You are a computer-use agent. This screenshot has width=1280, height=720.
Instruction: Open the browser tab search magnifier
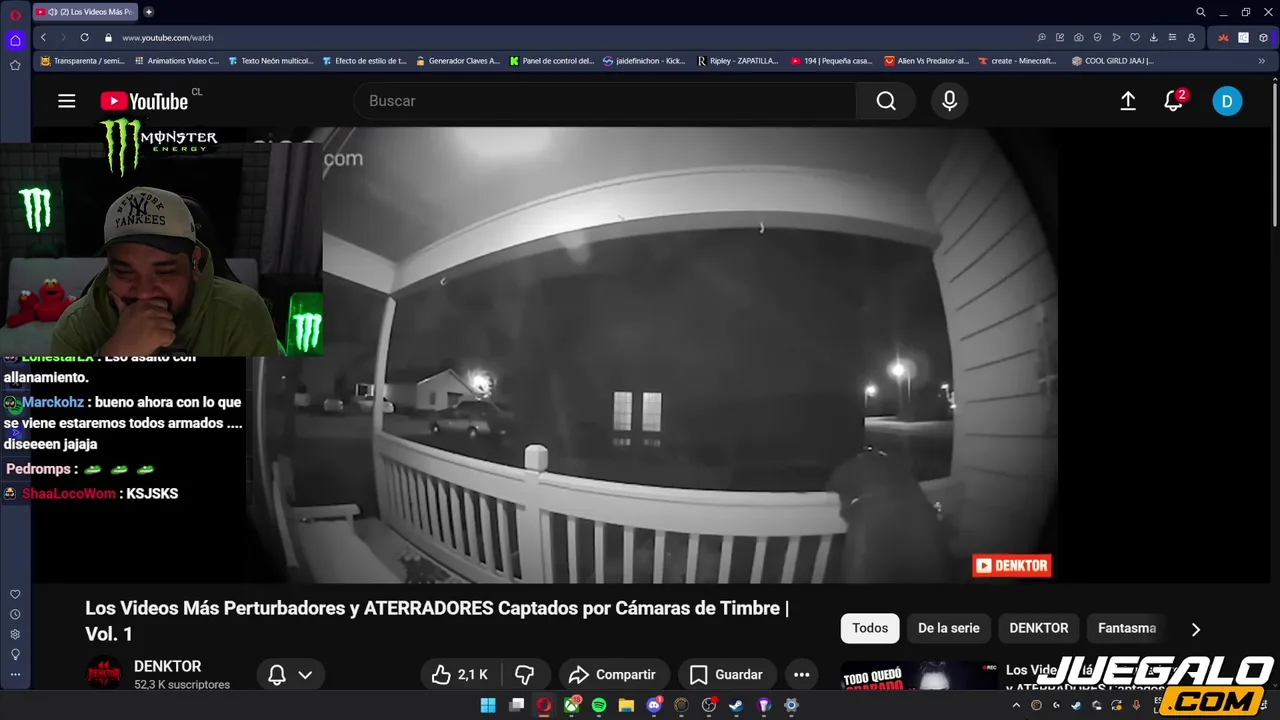click(x=1201, y=12)
